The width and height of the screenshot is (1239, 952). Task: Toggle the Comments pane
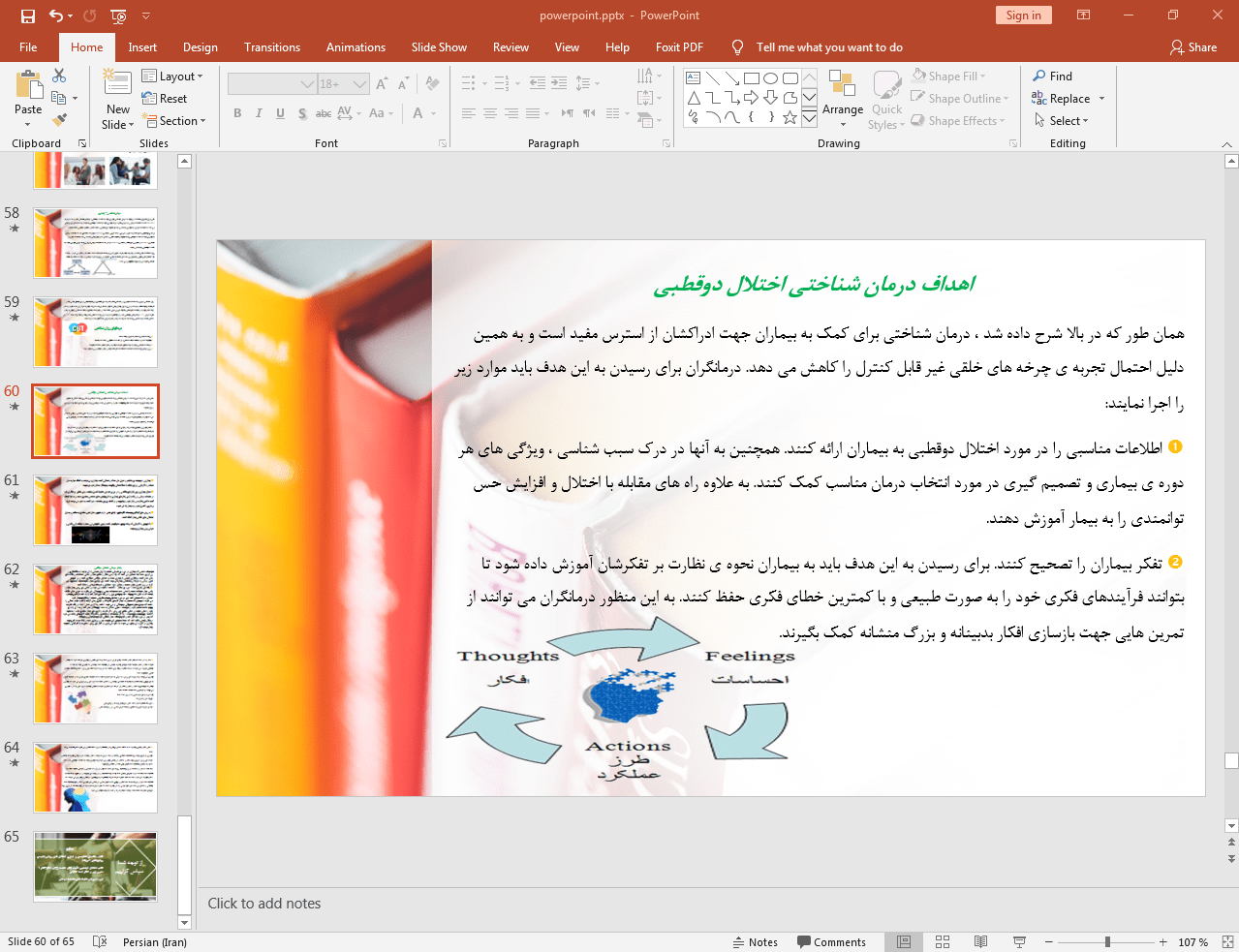(832, 941)
